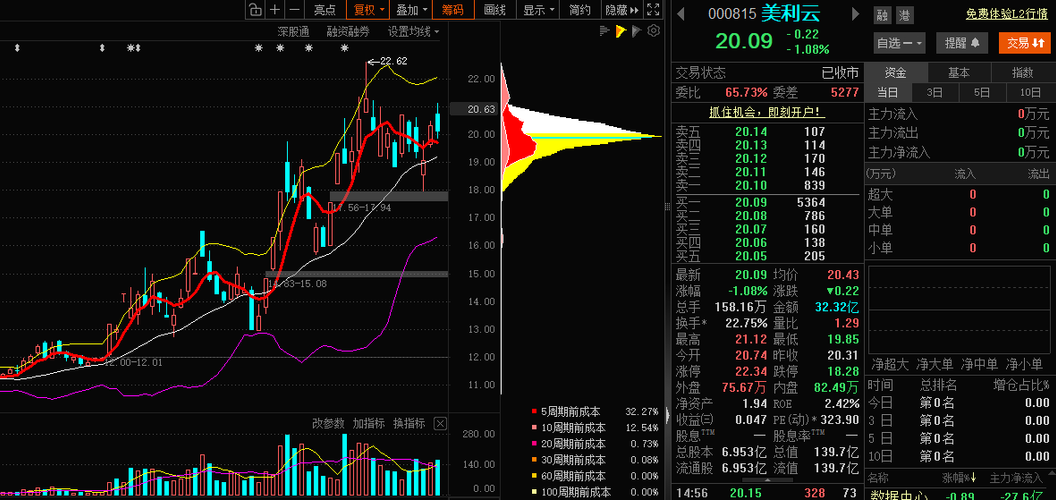Toggle the 筹码 chip distribution button

click(453, 9)
